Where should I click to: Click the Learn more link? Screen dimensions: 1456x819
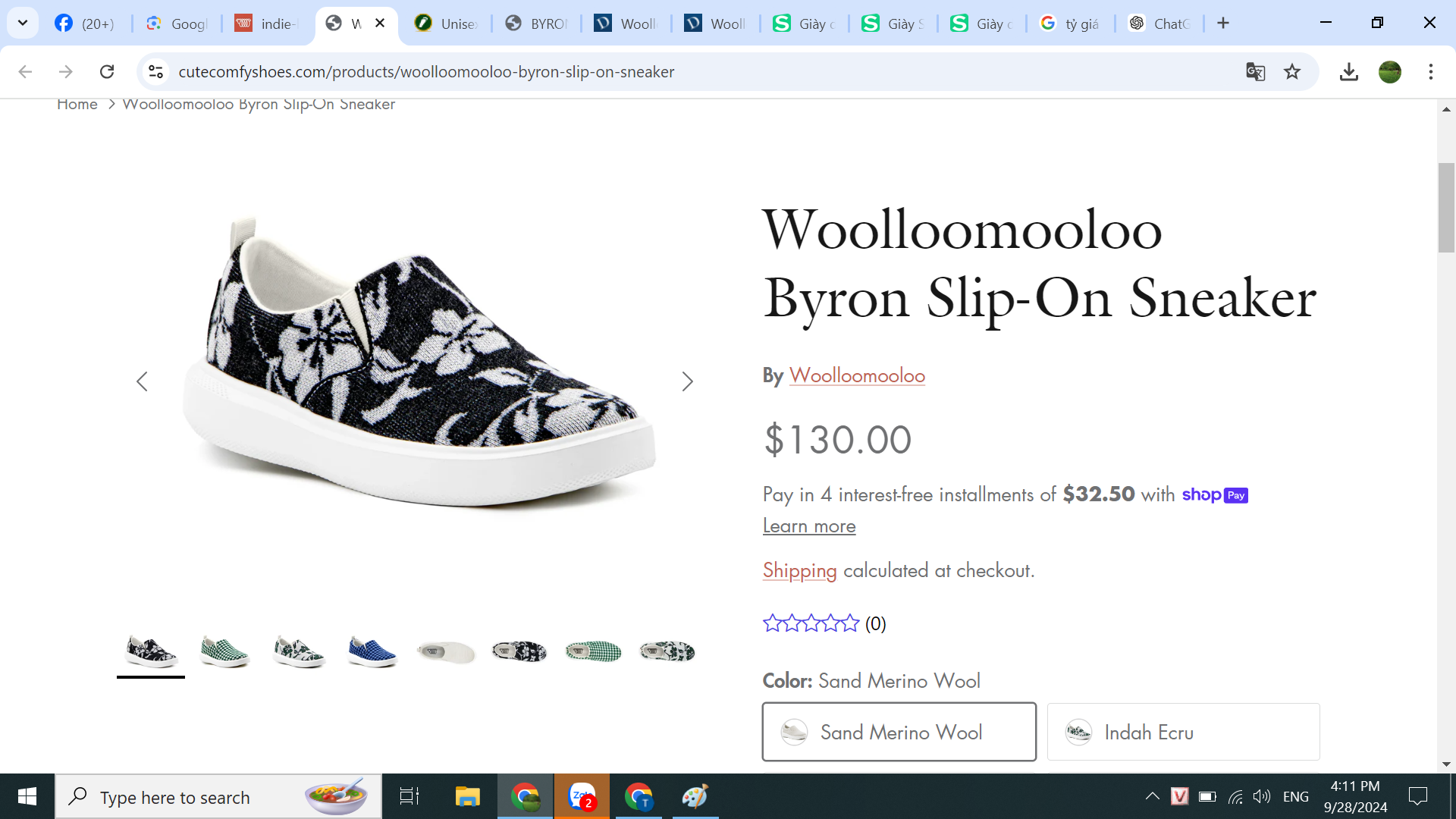(809, 526)
